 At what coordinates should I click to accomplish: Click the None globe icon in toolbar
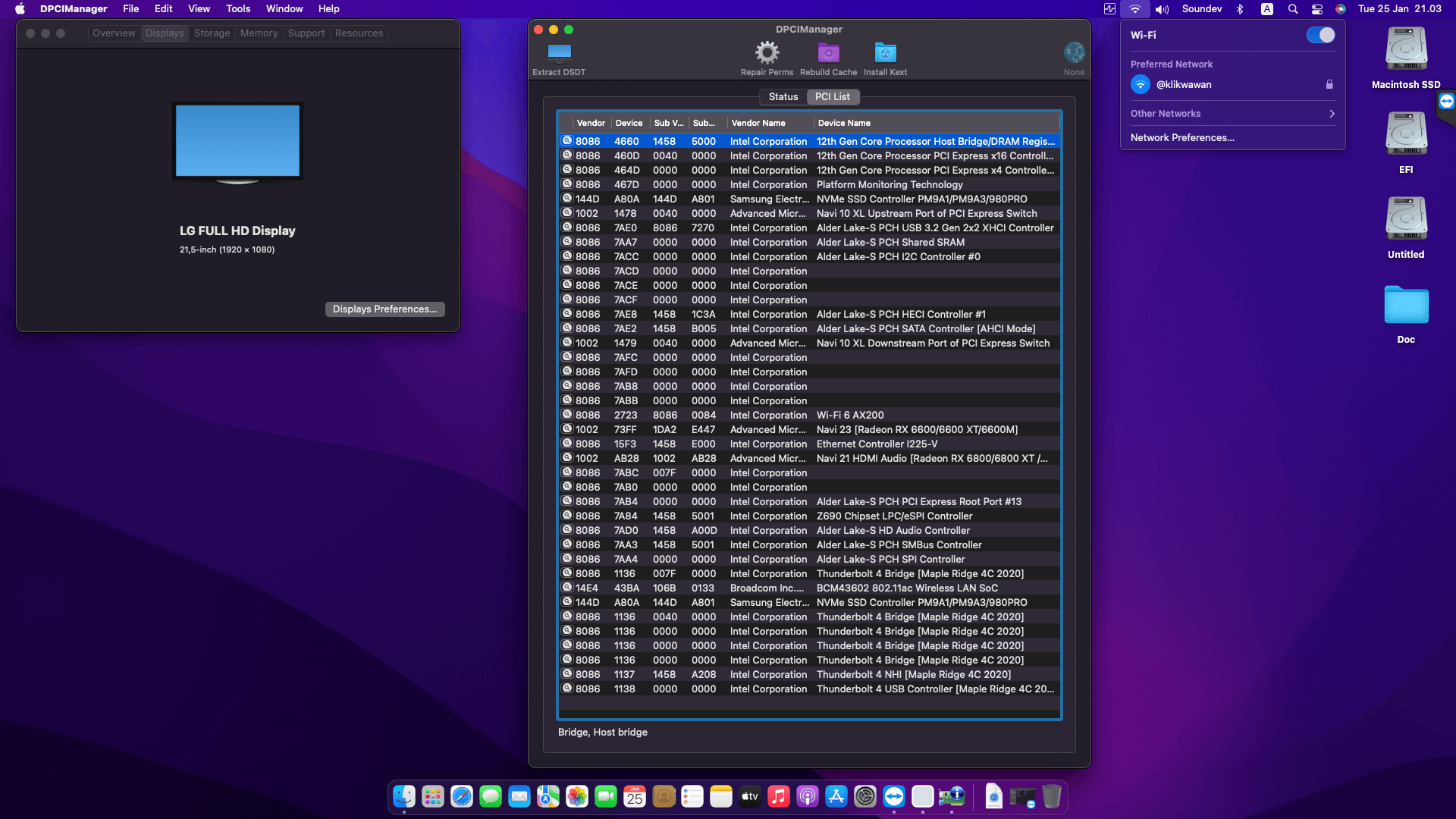(1074, 53)
